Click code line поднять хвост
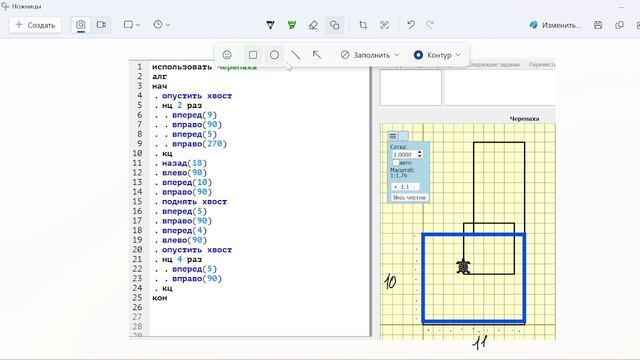 pos(194,202)
